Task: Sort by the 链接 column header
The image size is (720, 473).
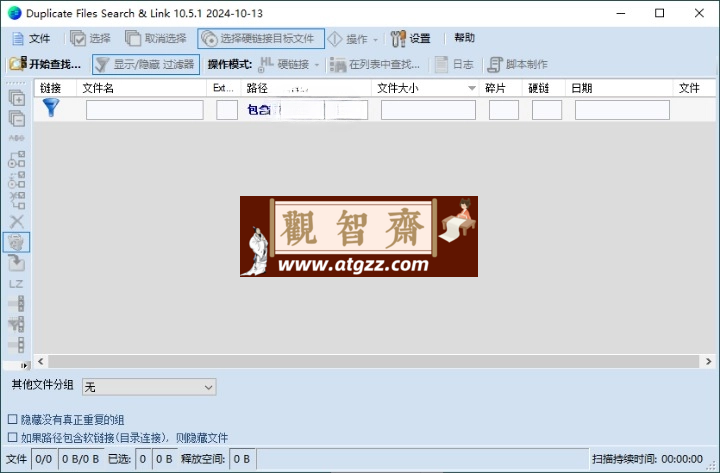Action: 55,88
